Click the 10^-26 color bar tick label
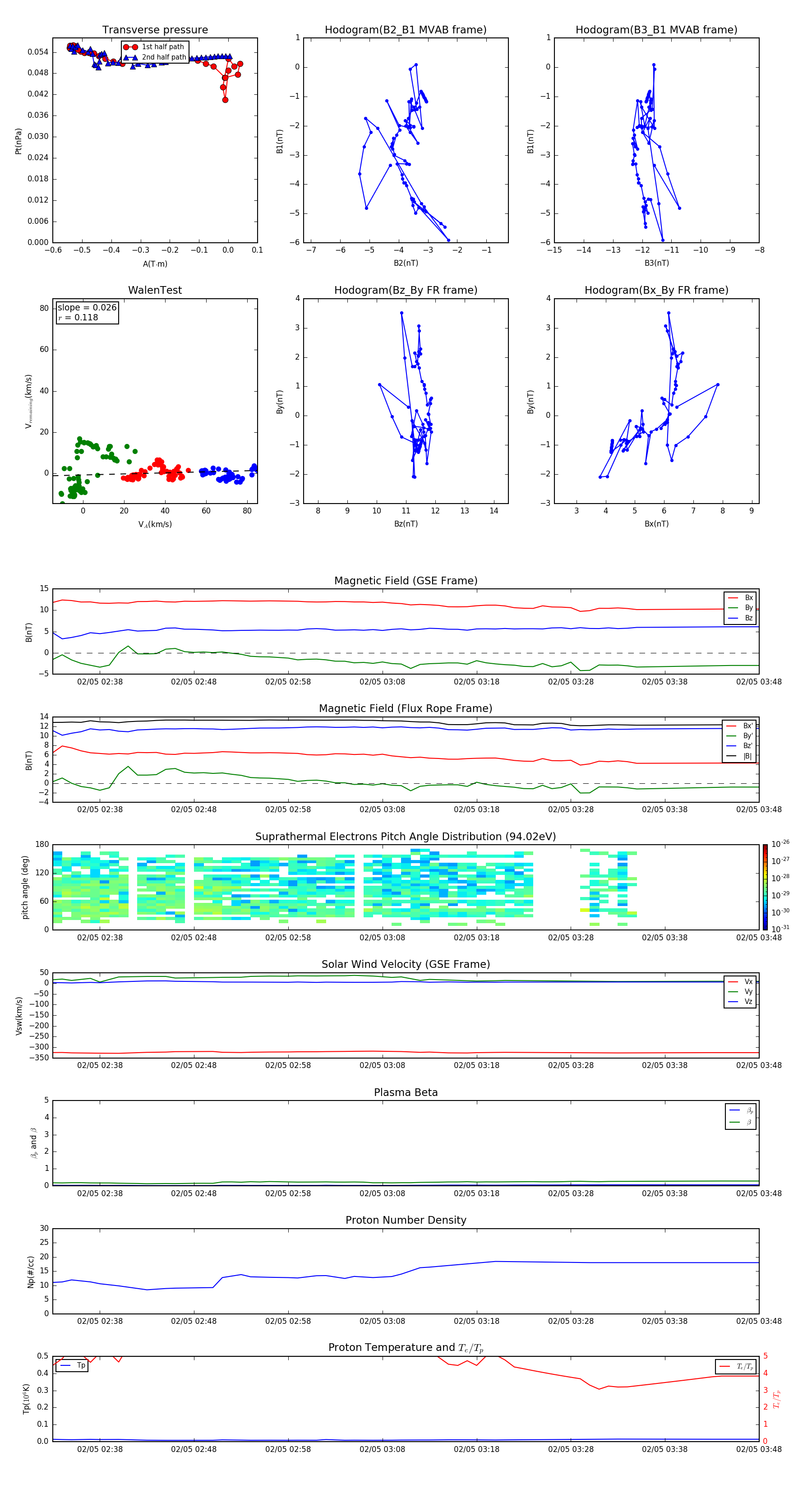This screenshot has width=812, height=1489. click(x=780, y=844)
